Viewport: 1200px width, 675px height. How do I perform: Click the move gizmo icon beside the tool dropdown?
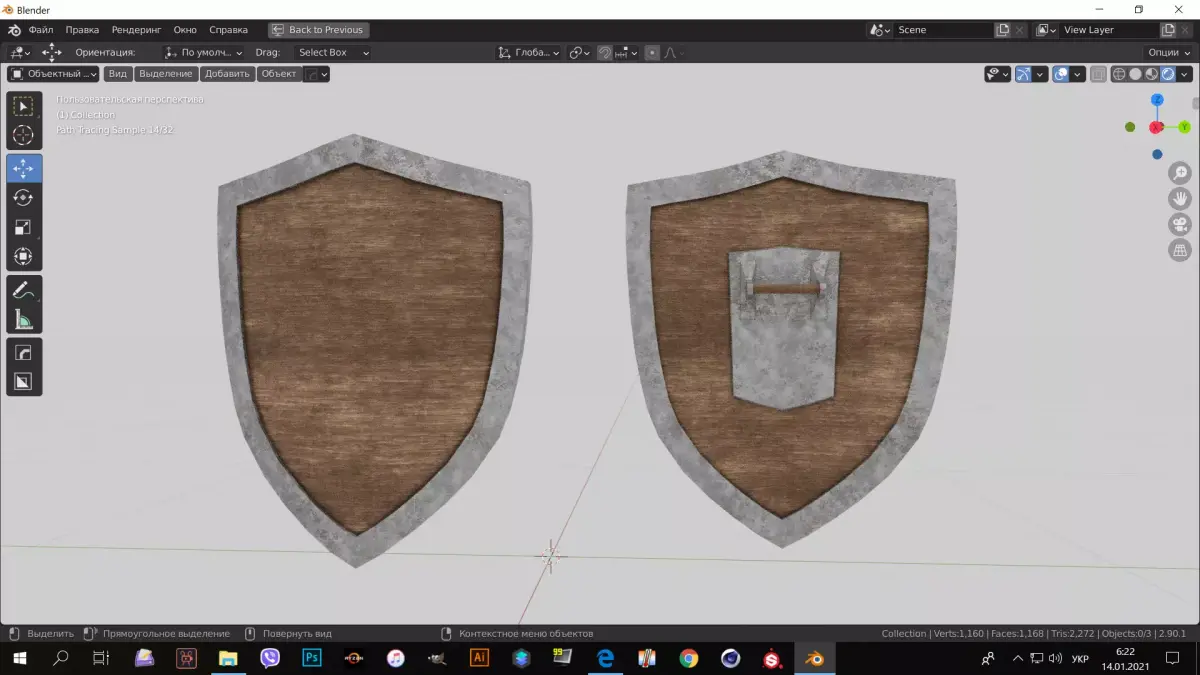point(52,52)
